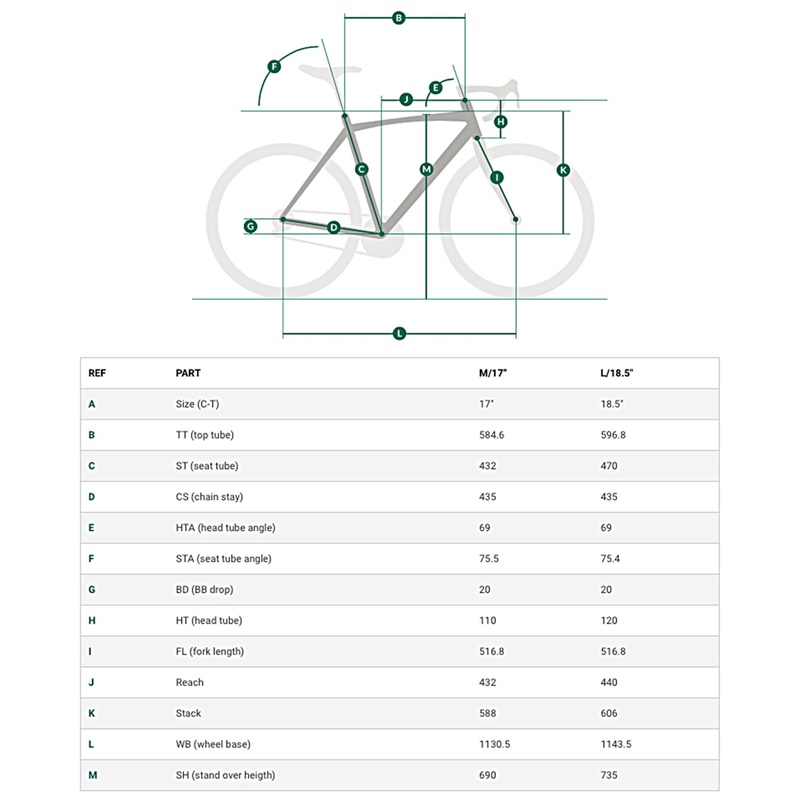The height and width of the screenshot is (800, 800).
Task: Click the M/17" column header
Action: pos(493,373)
